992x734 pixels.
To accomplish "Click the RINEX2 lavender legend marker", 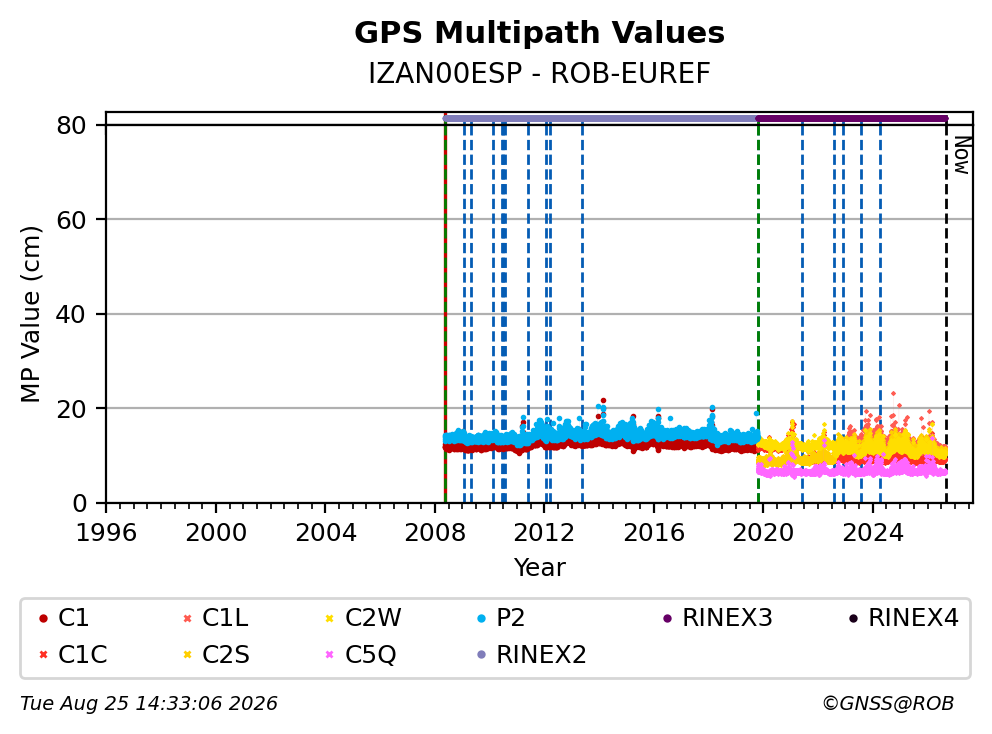I will 481,655.
